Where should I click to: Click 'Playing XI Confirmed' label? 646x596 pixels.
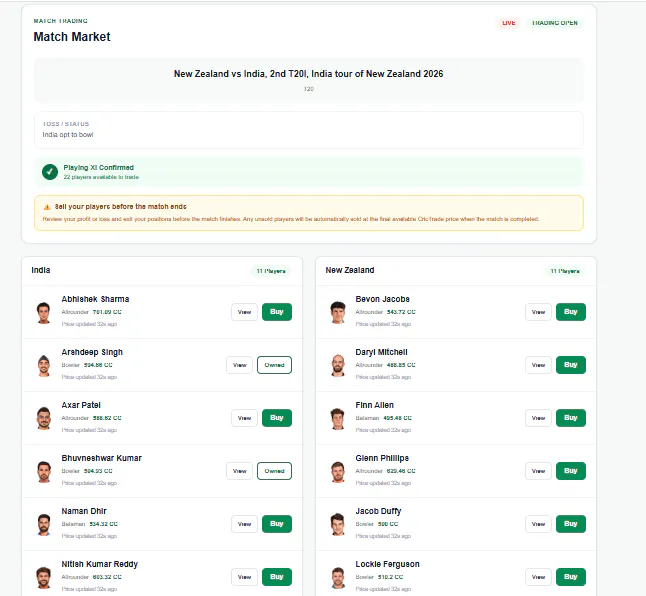(x=98, y=168)
